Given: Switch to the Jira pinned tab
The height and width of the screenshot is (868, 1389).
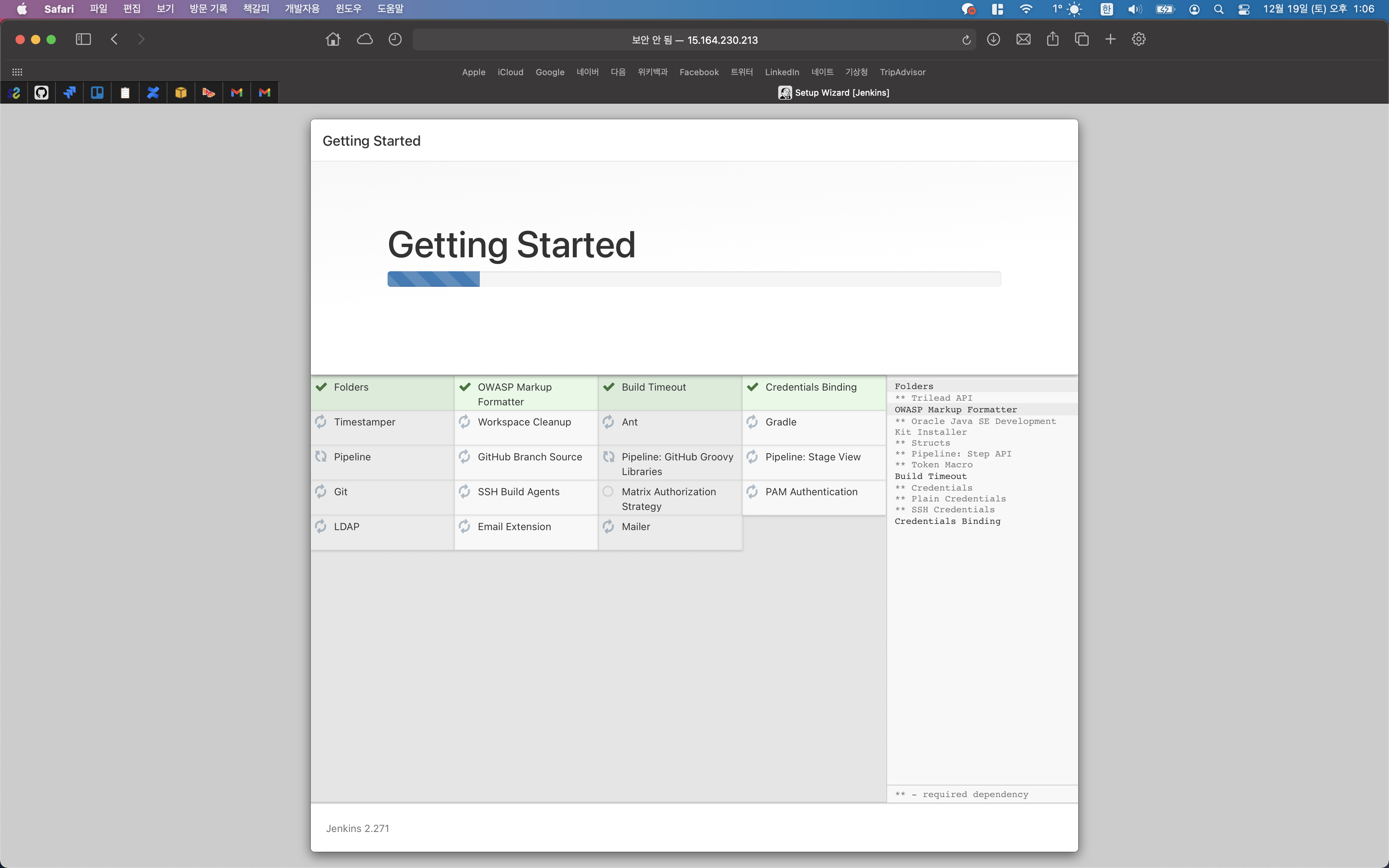Looking at the screenshot, I should click(69, 93).
